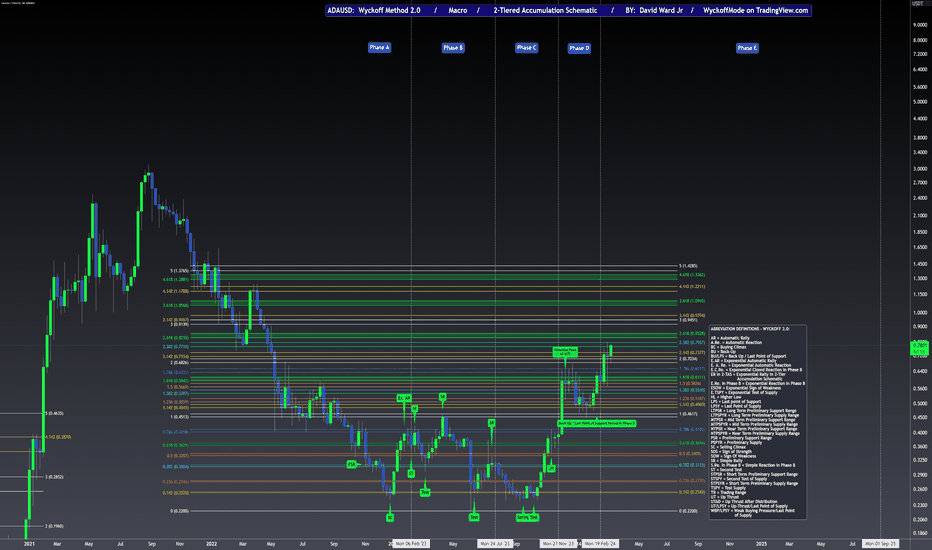Select the 2 (0.1960) Fibonacci level label

tap(54, 526)
